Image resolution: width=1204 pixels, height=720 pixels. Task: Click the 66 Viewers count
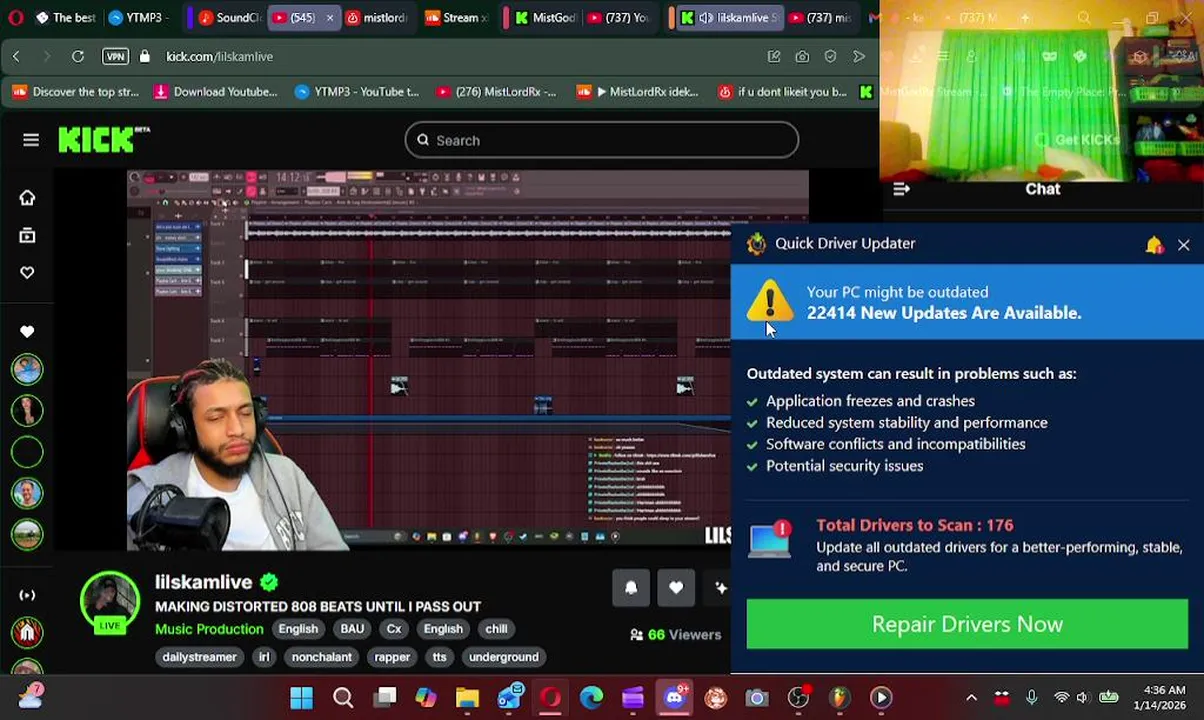point(675,635)
